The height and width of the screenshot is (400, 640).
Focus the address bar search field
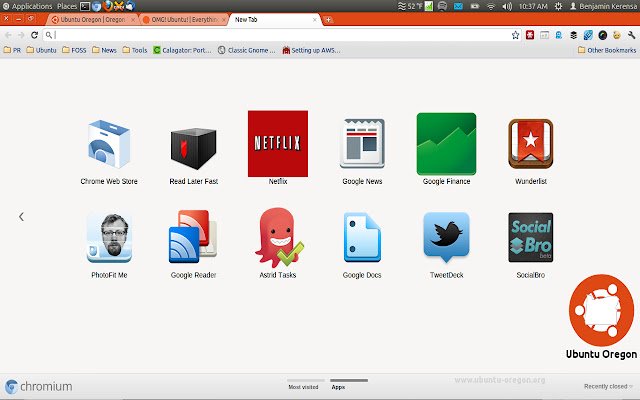click(281, 35)
